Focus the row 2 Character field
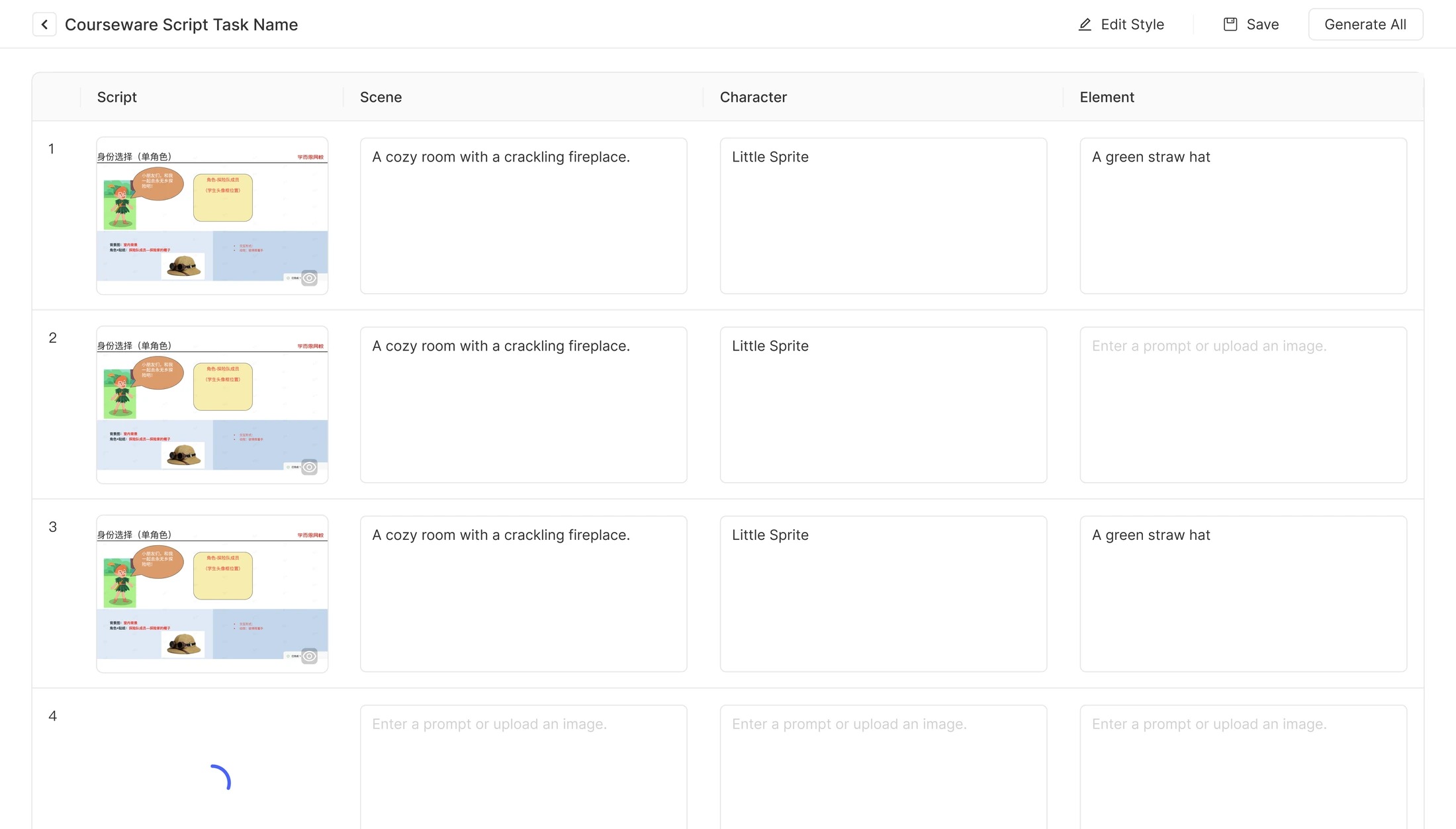Image resolution: width=1456 pixels, height=829 pixels. [884, 405]
